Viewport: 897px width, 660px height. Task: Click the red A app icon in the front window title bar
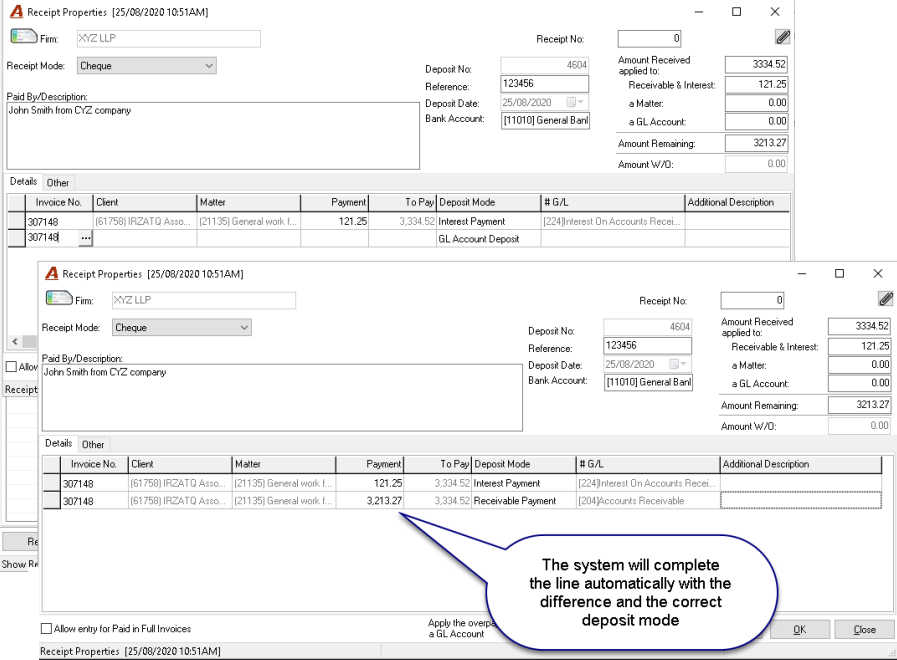[x=52, y=274]
